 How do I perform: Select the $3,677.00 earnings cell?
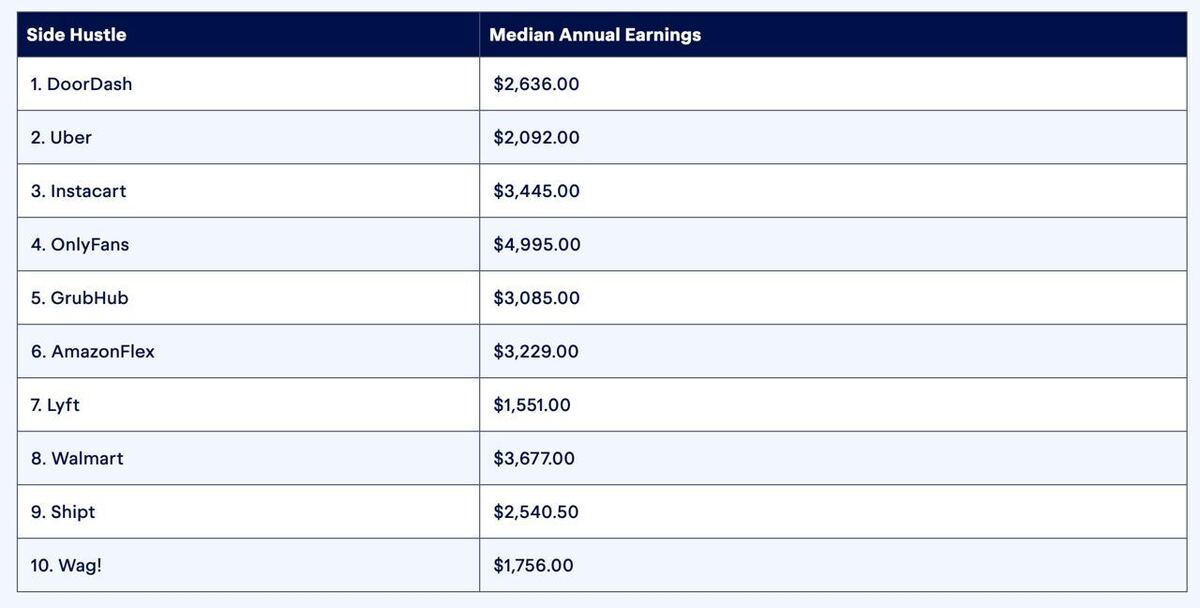point(534,459)
